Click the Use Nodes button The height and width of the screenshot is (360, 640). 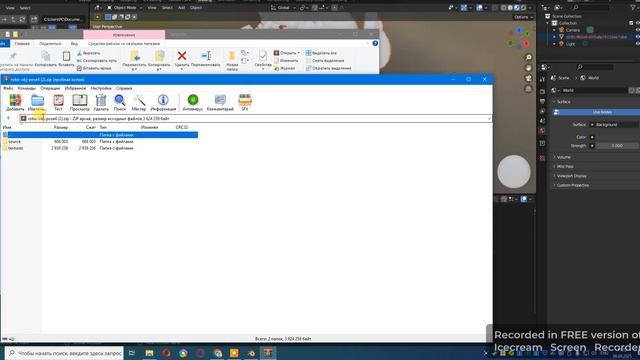[596, 112]
